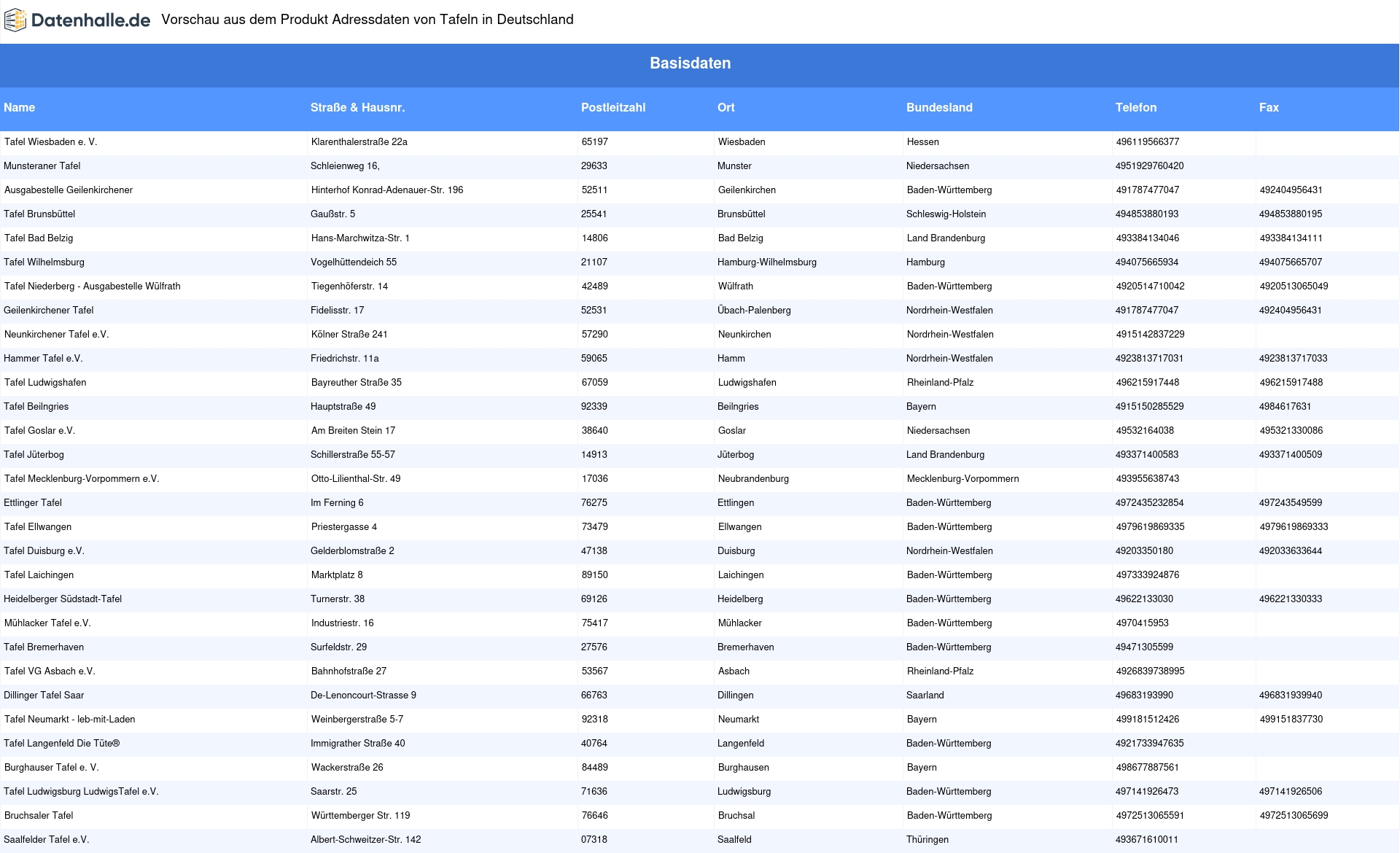Select postal code 07318

tap(594, 840)
